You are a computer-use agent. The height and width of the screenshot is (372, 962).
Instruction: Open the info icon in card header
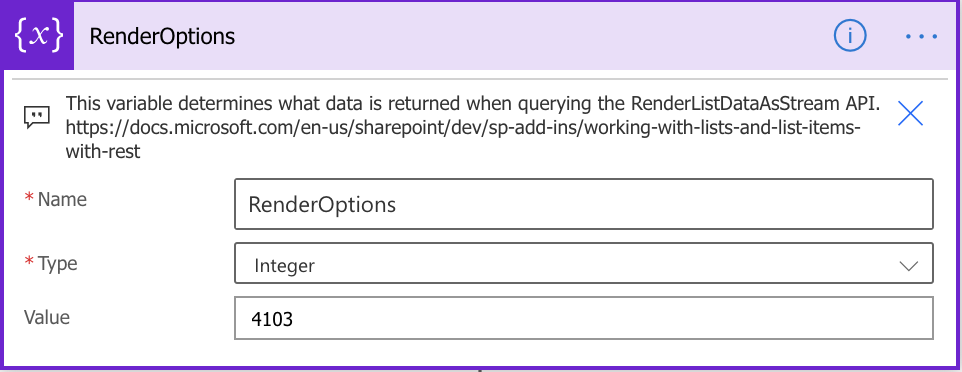[850, 36]
